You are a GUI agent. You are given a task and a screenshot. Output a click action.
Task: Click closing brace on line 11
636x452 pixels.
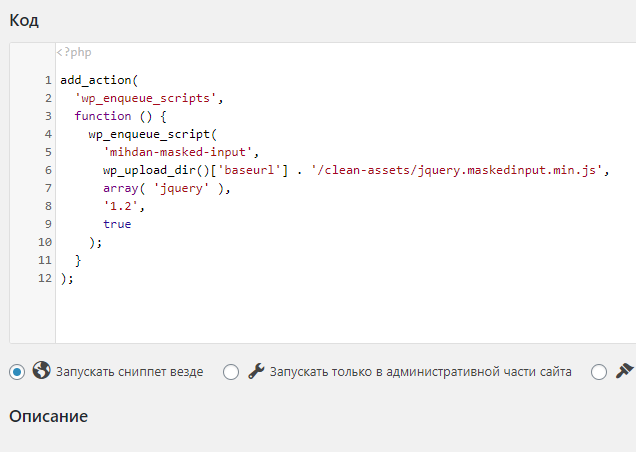pos(78,260)
